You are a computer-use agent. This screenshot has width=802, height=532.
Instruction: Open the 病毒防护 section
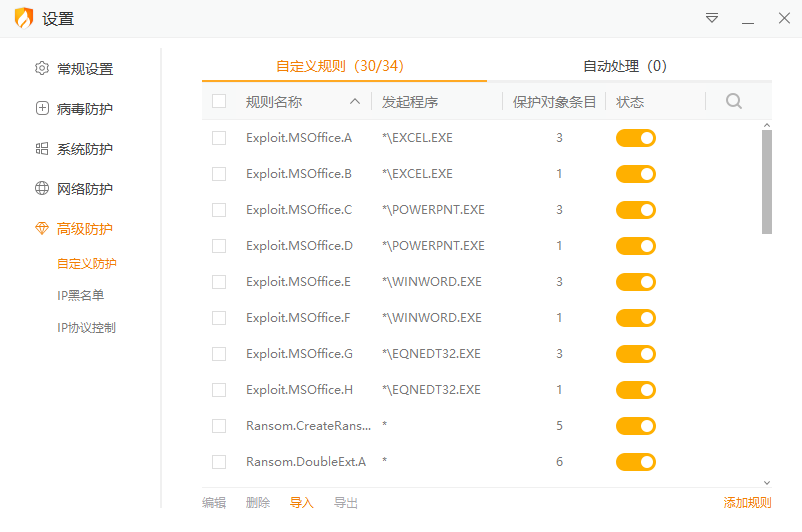tap(85, 109)
